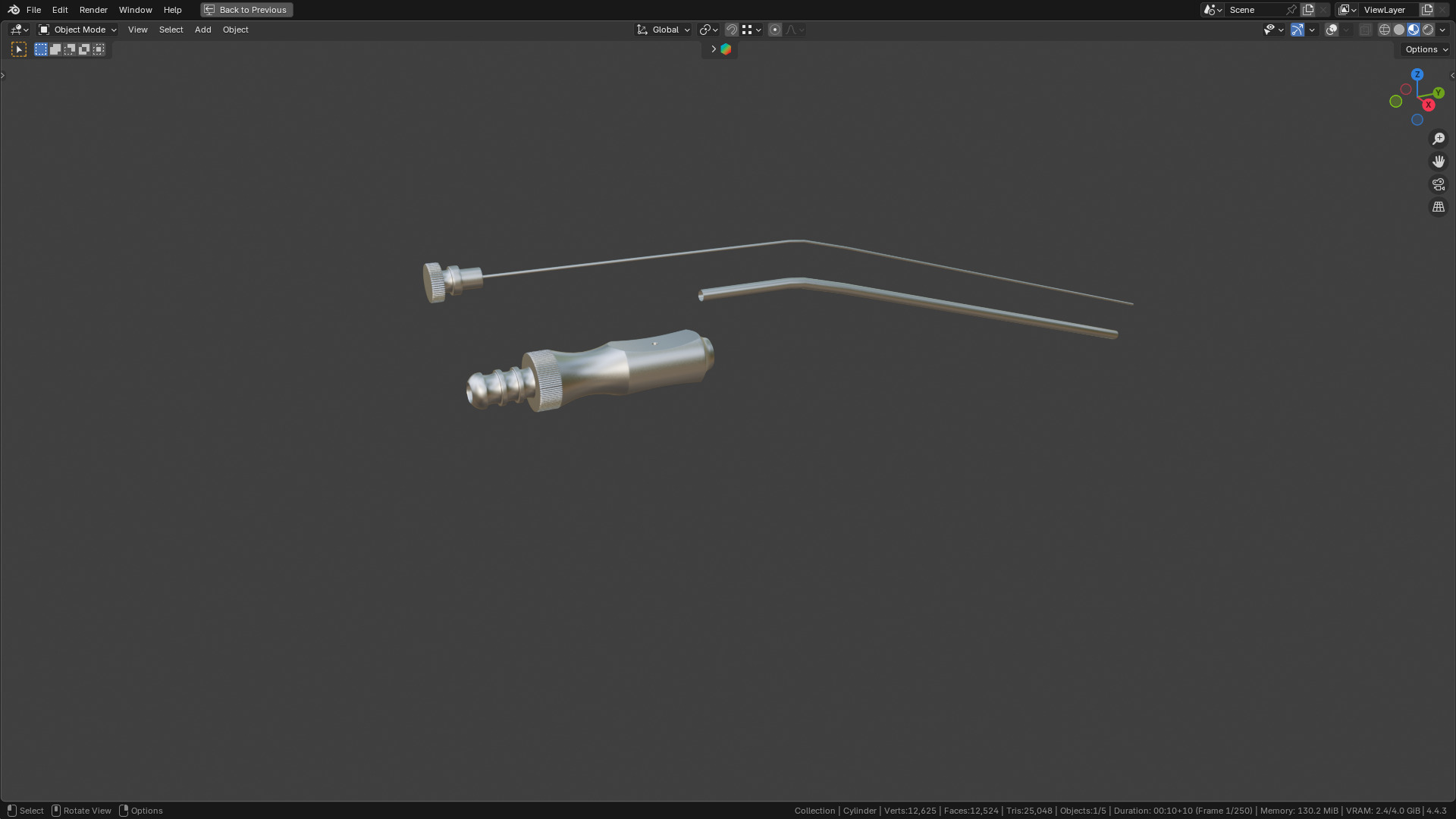This screenshot has height=819, width=1456.
Task: Choose Extend selection mode icon
Action: 55,49
